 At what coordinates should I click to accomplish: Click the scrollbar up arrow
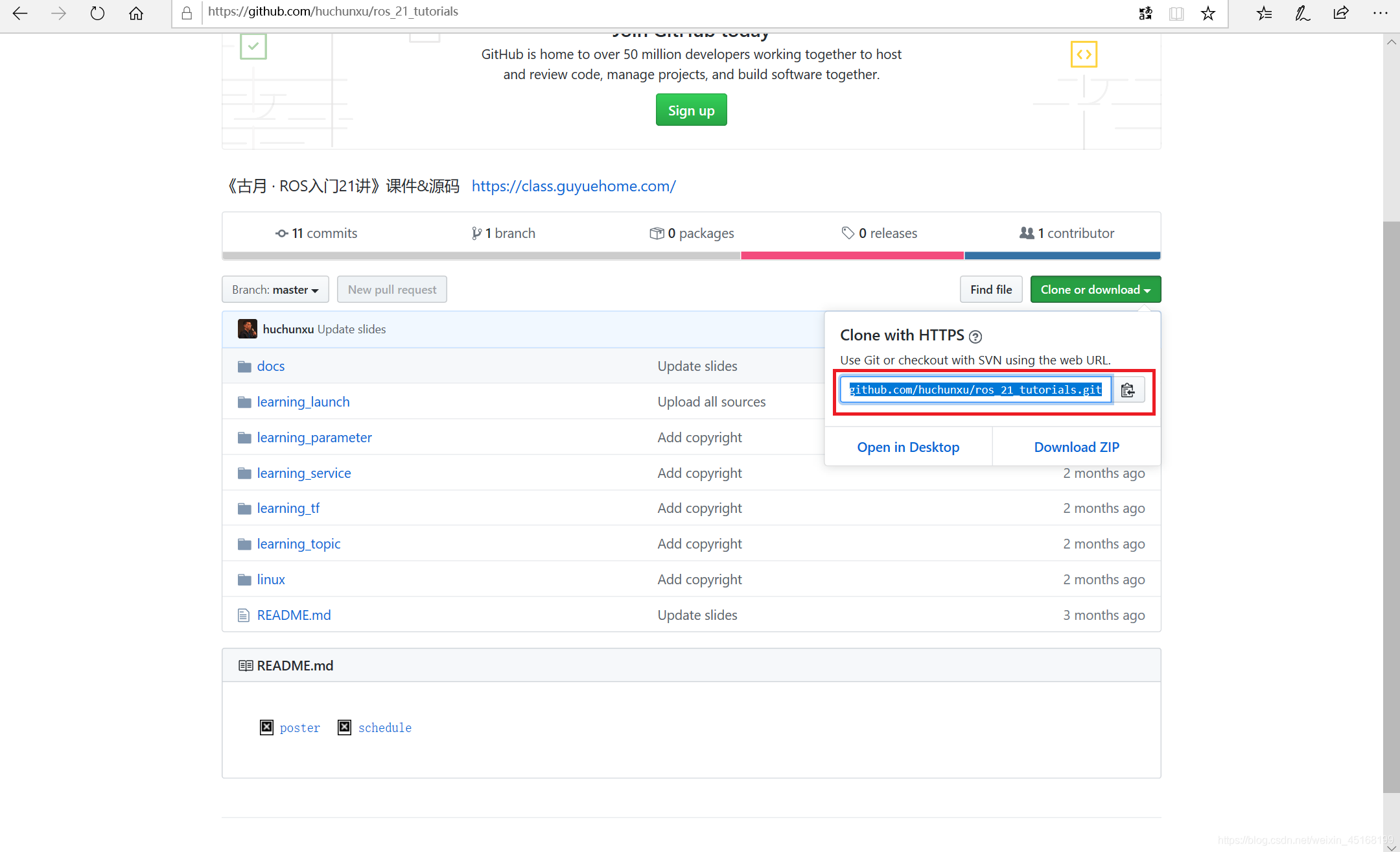pos(1391,42)
